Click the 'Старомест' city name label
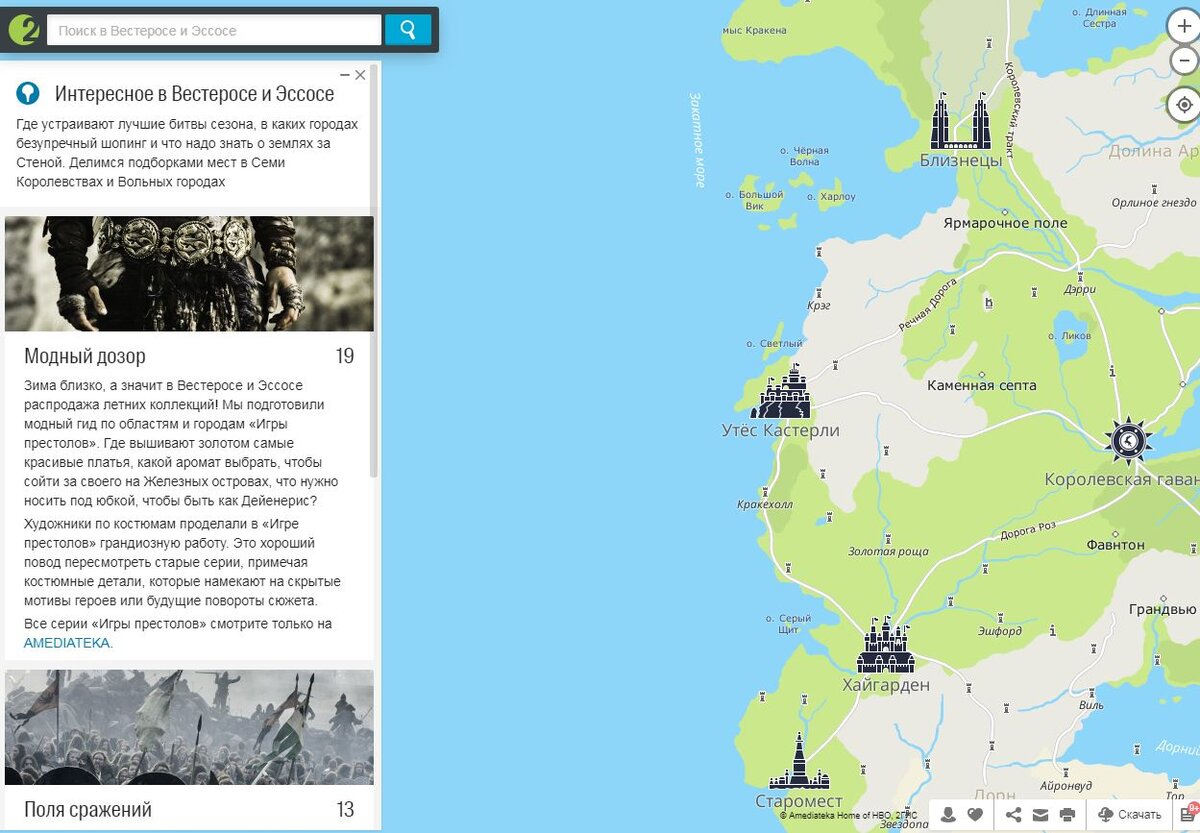The width and height of the screenshot is (1200, 833). tap(799, 802)
